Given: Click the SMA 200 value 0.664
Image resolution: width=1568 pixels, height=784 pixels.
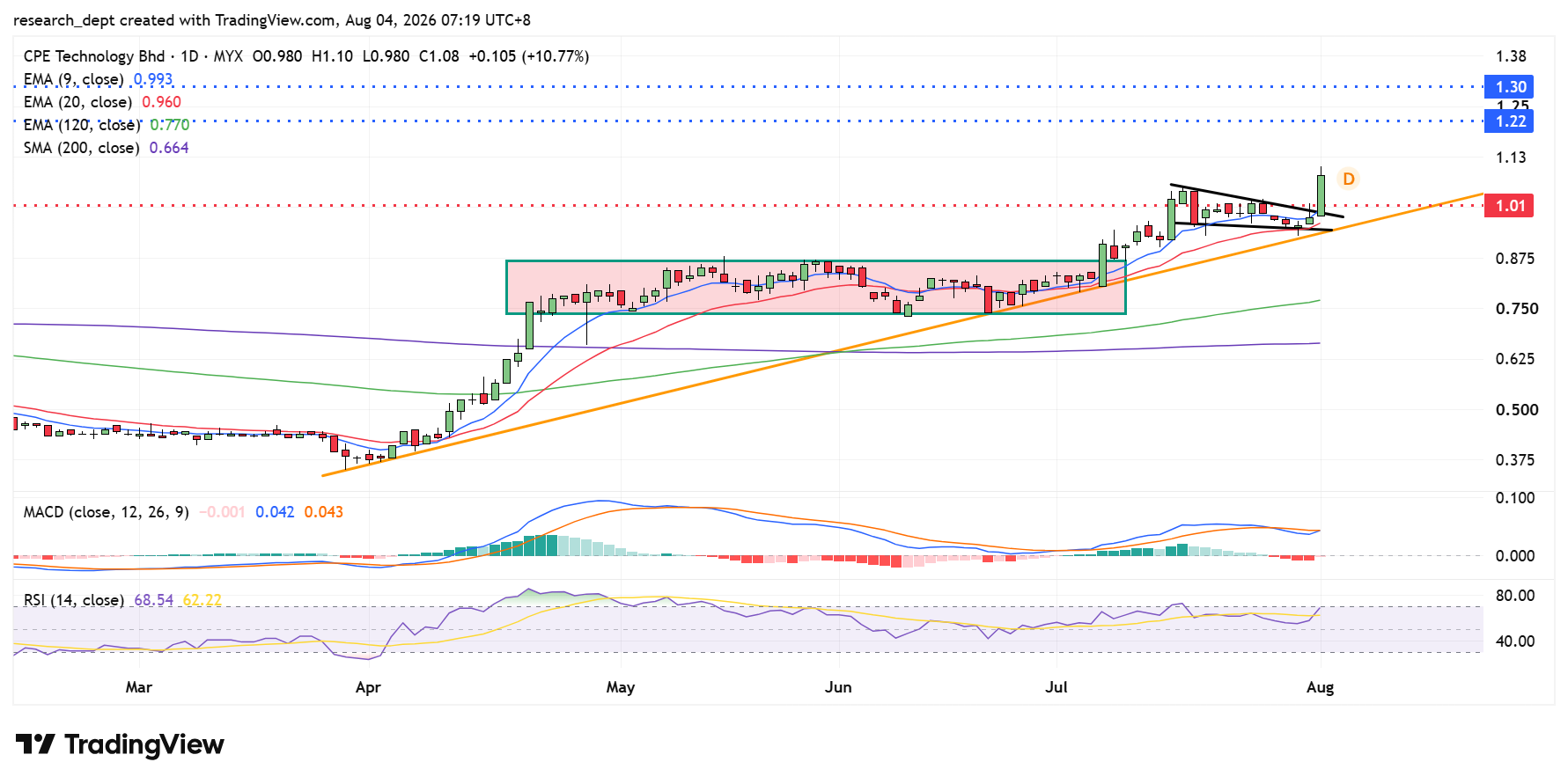Looking at the screenshot, I should (x=169, y=148).
